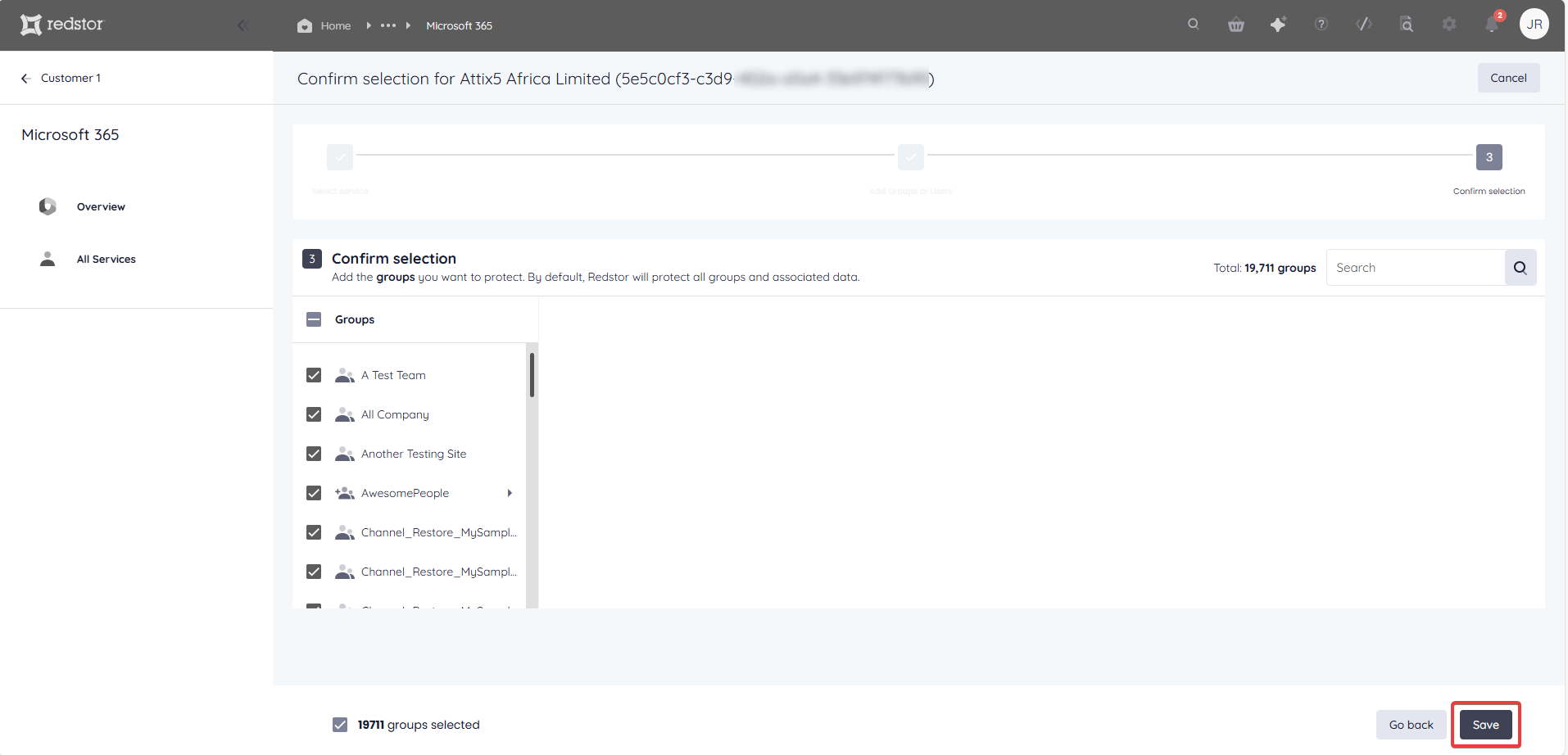Viewport: 1568px width, 755px height.
Task: Click the Redstor logo
Action: 62,25
